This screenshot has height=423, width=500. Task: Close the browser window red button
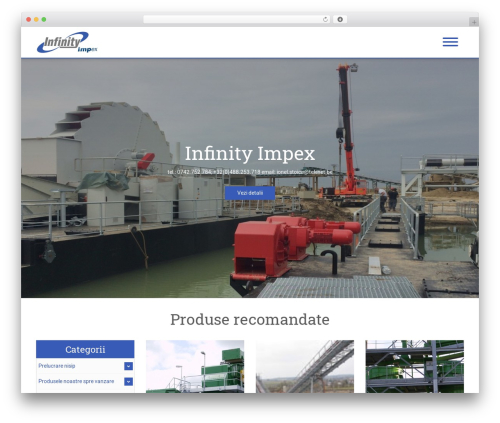point(29,20)
